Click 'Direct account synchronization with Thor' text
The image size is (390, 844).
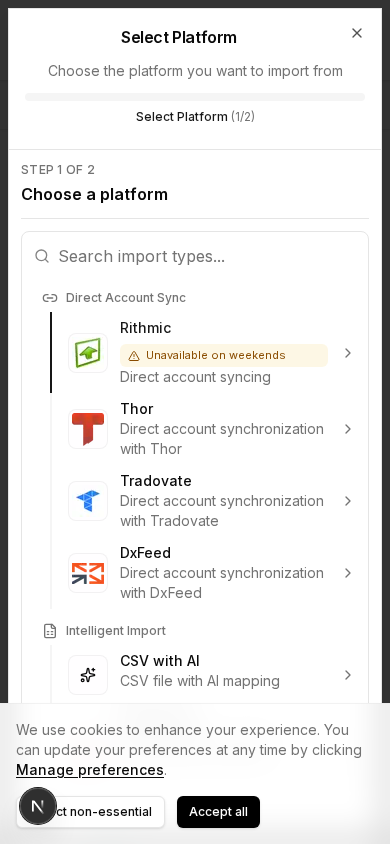222,439
